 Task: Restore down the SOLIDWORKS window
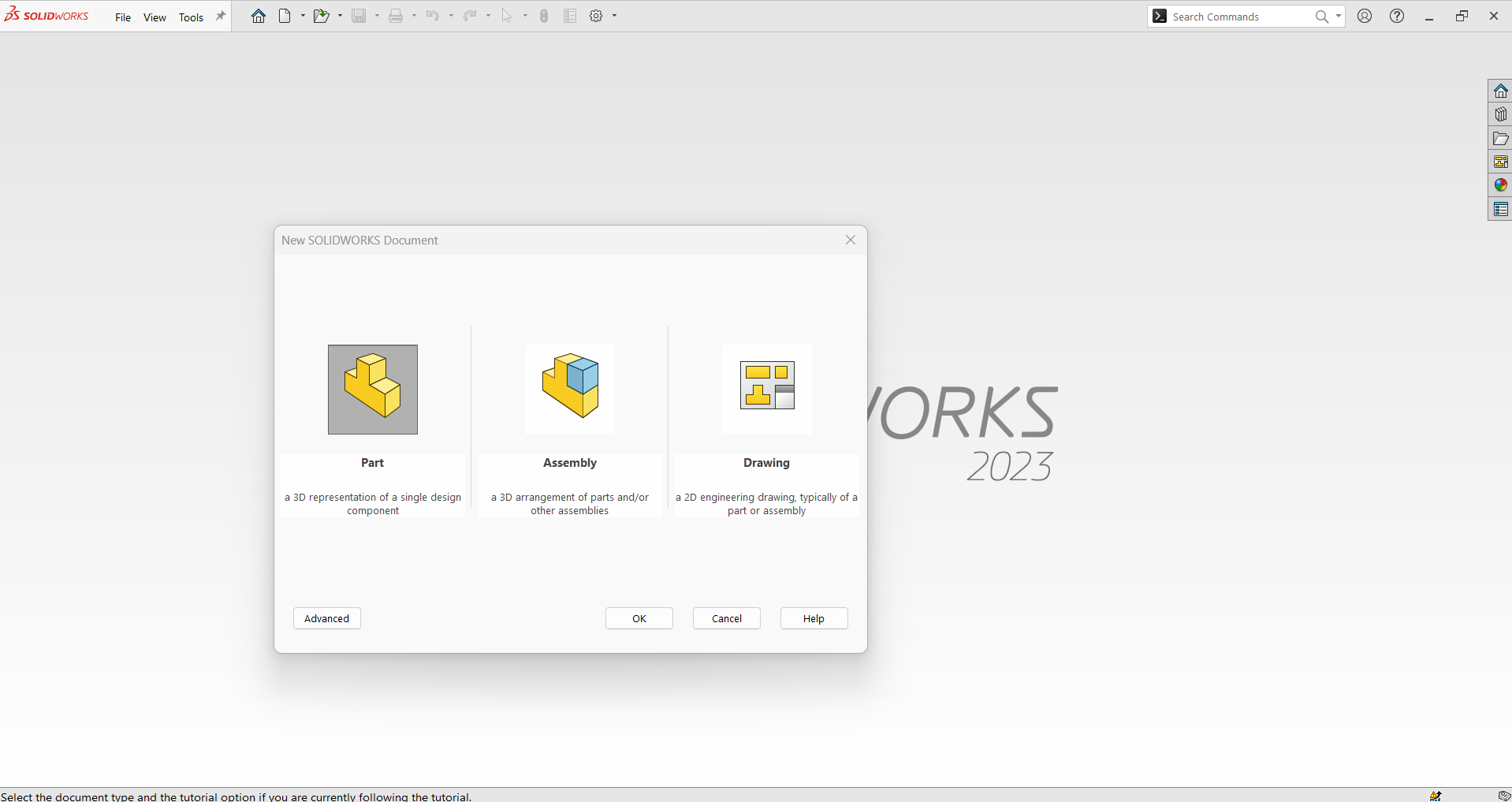coord(1462,16)
